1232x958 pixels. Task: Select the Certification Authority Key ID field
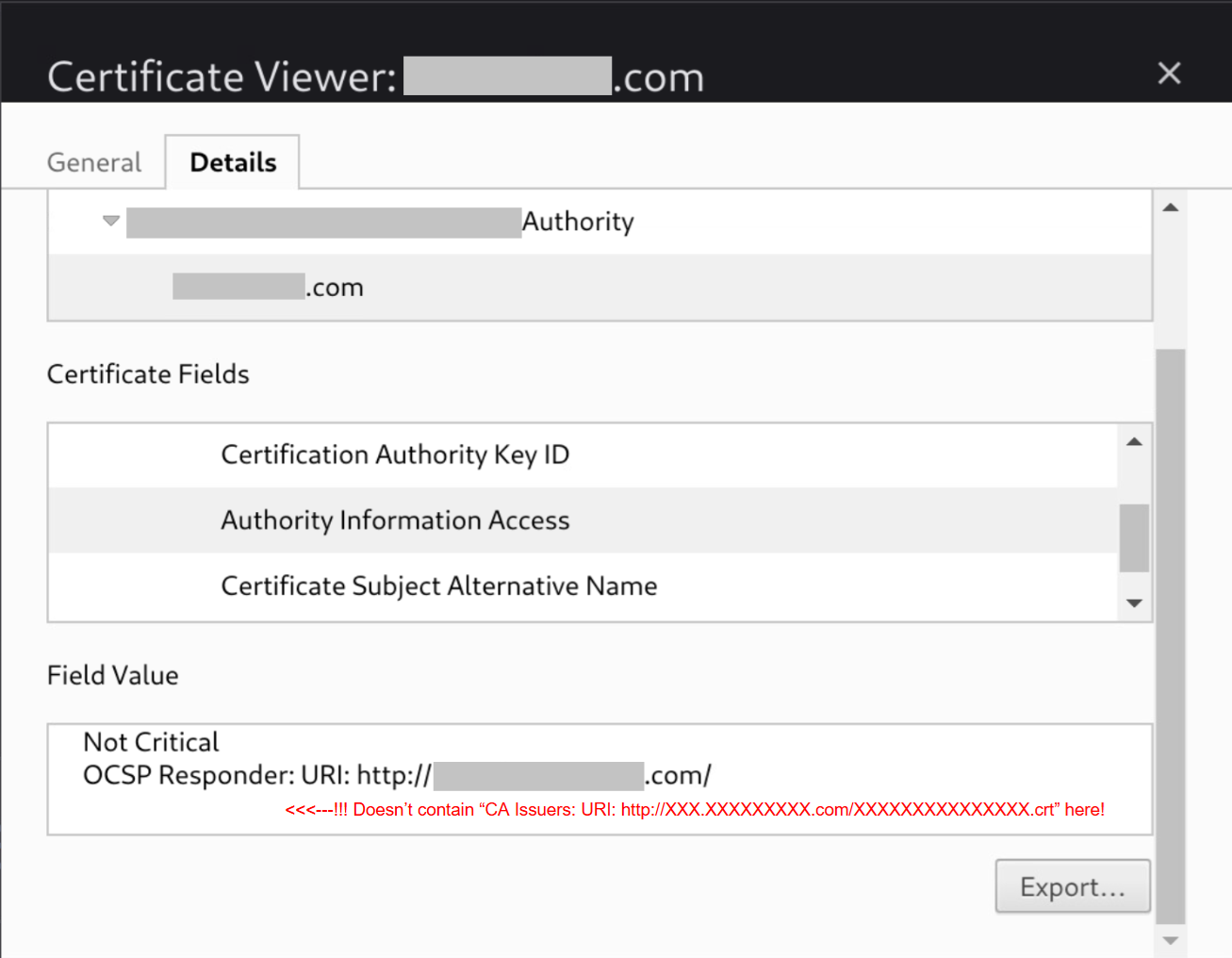tap(395, 454)
